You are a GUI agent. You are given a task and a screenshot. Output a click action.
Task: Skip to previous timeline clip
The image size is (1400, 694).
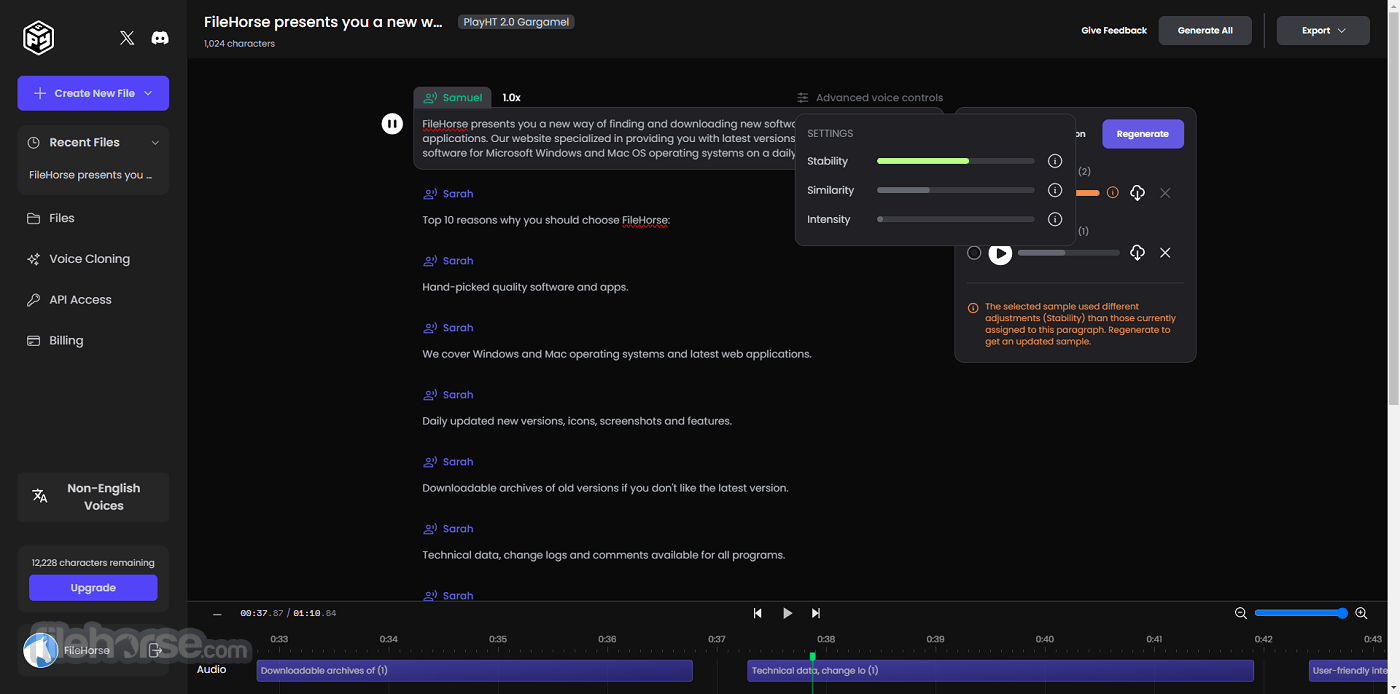758,613
